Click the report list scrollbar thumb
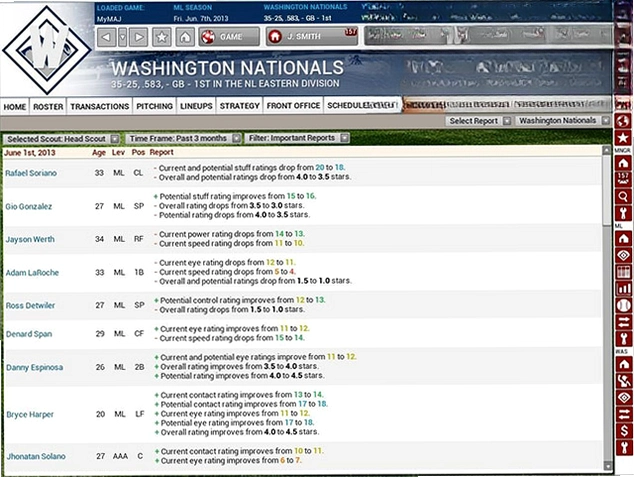 pyautogui.click(x=607, y=190)
